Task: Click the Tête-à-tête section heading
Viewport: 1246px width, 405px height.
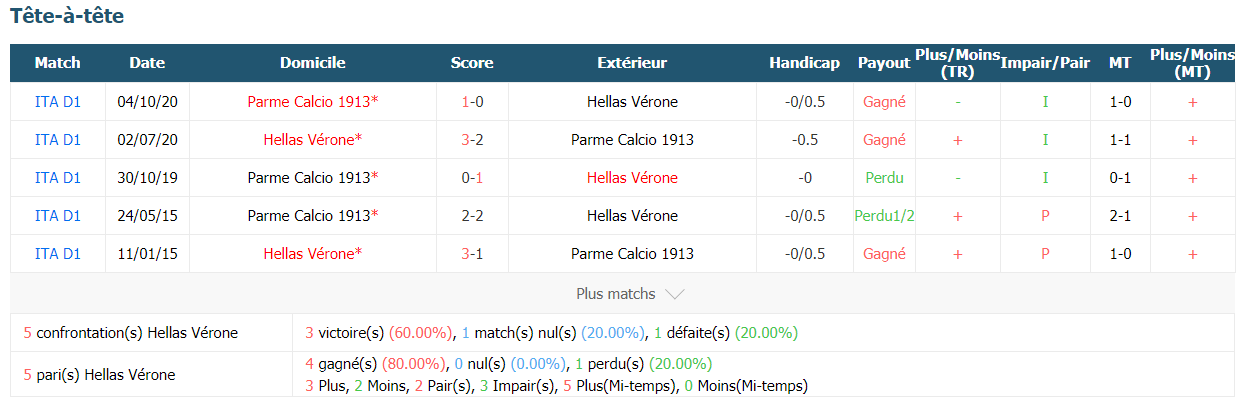Action: pyautogui.click(x=67, y=17)
